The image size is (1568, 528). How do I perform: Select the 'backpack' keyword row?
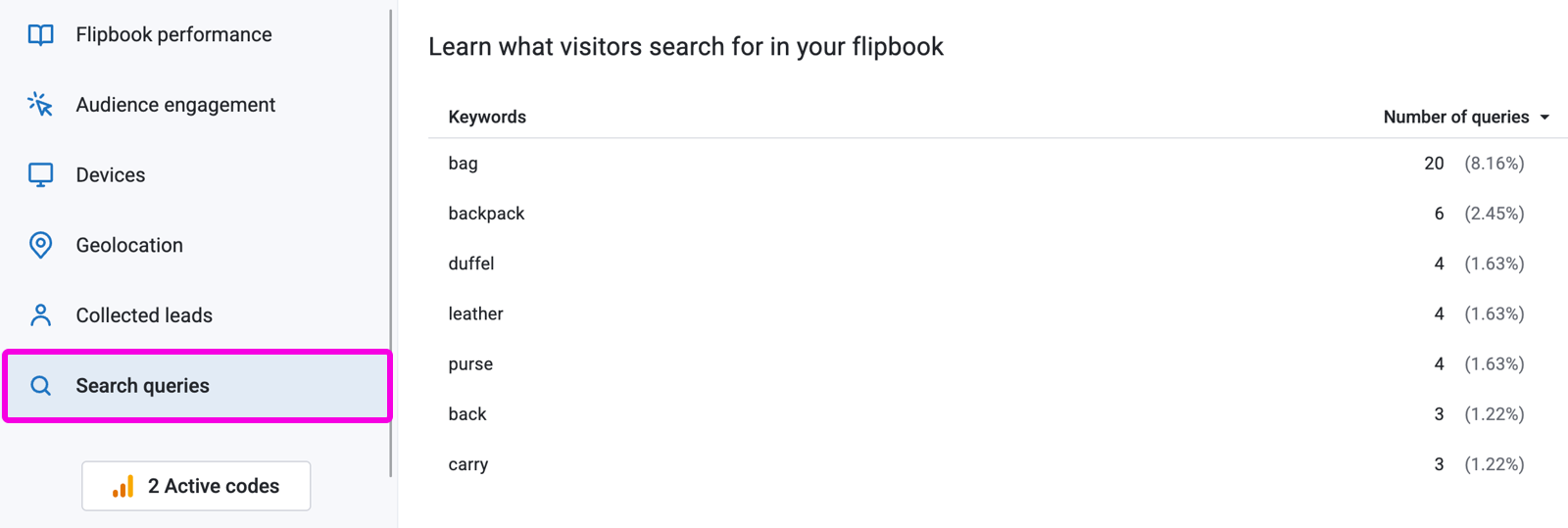click(998, 214)
